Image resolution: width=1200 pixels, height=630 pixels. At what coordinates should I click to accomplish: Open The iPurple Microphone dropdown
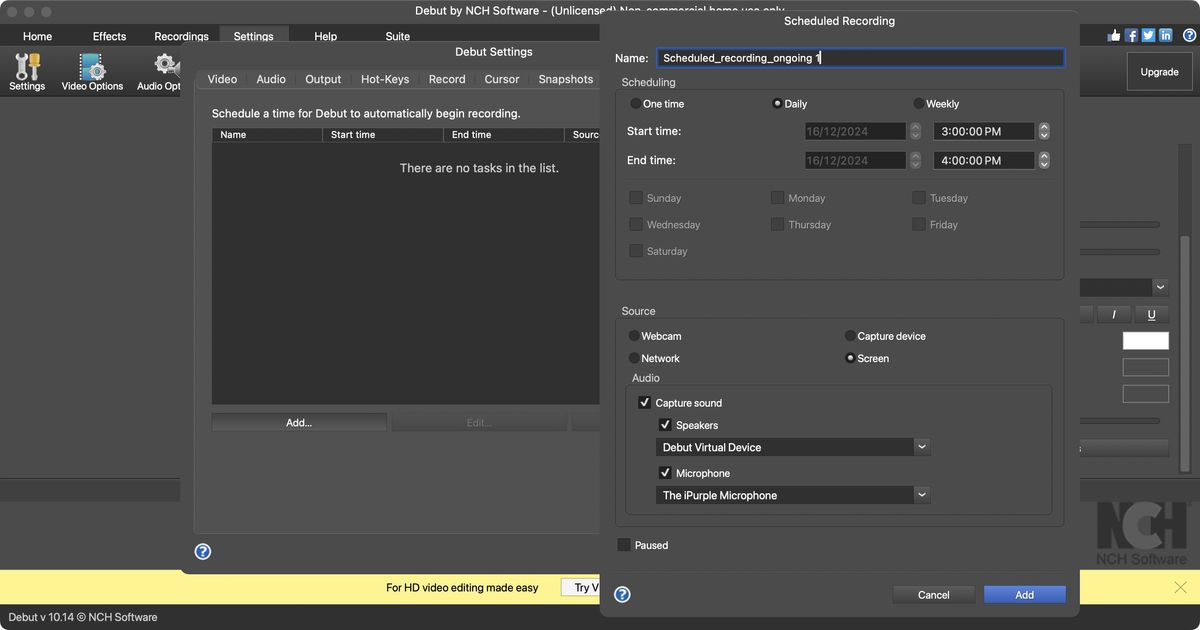coord(921,494)
